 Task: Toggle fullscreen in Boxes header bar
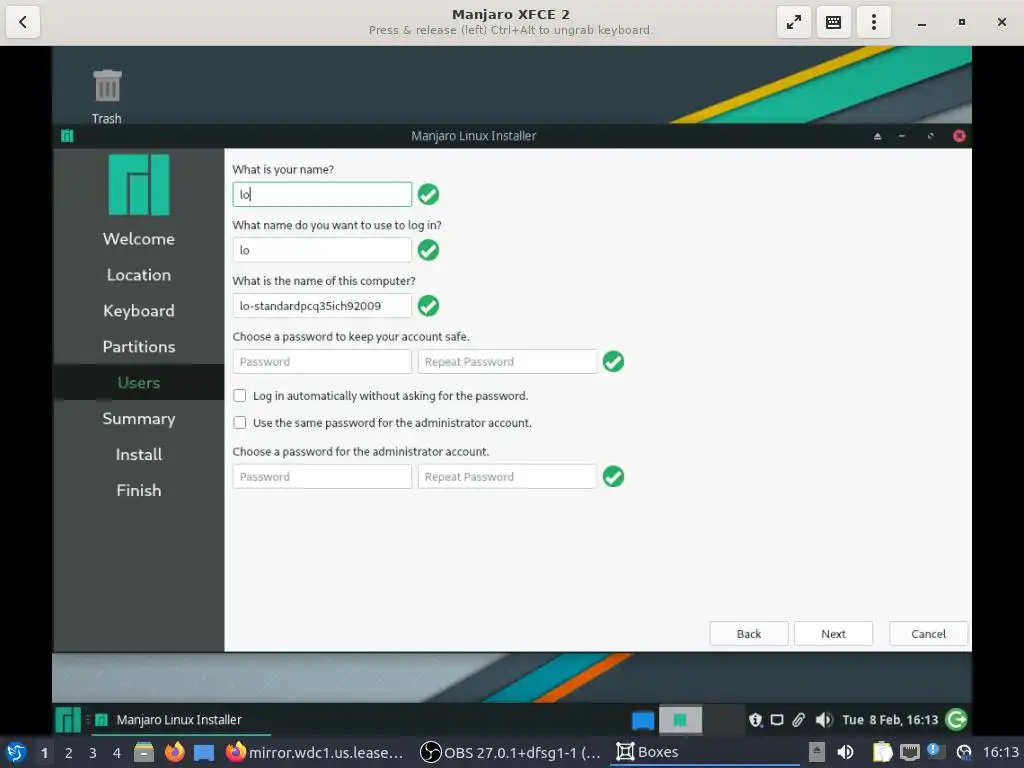793,22
